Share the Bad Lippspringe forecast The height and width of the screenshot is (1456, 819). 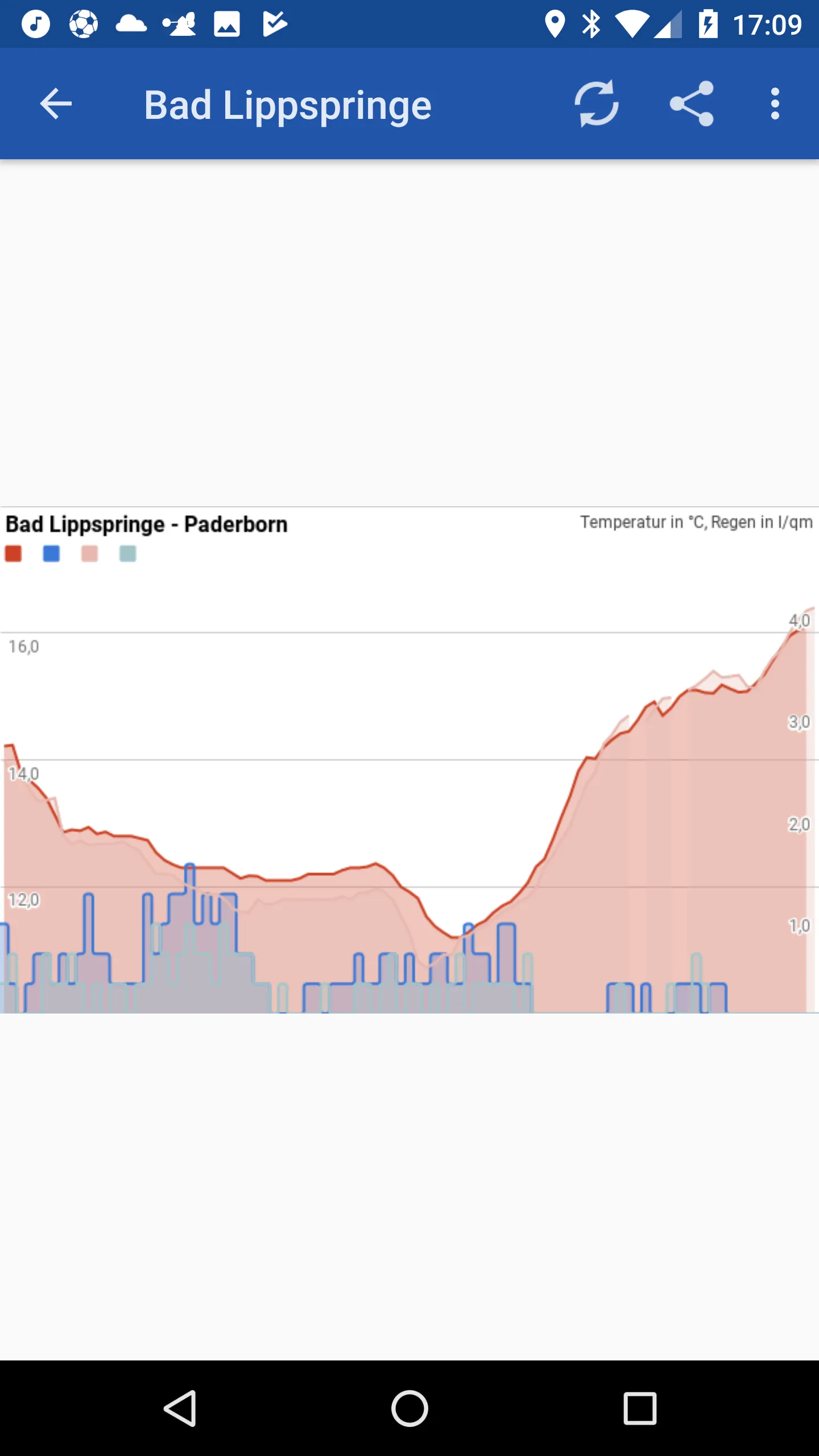point(691,104)
